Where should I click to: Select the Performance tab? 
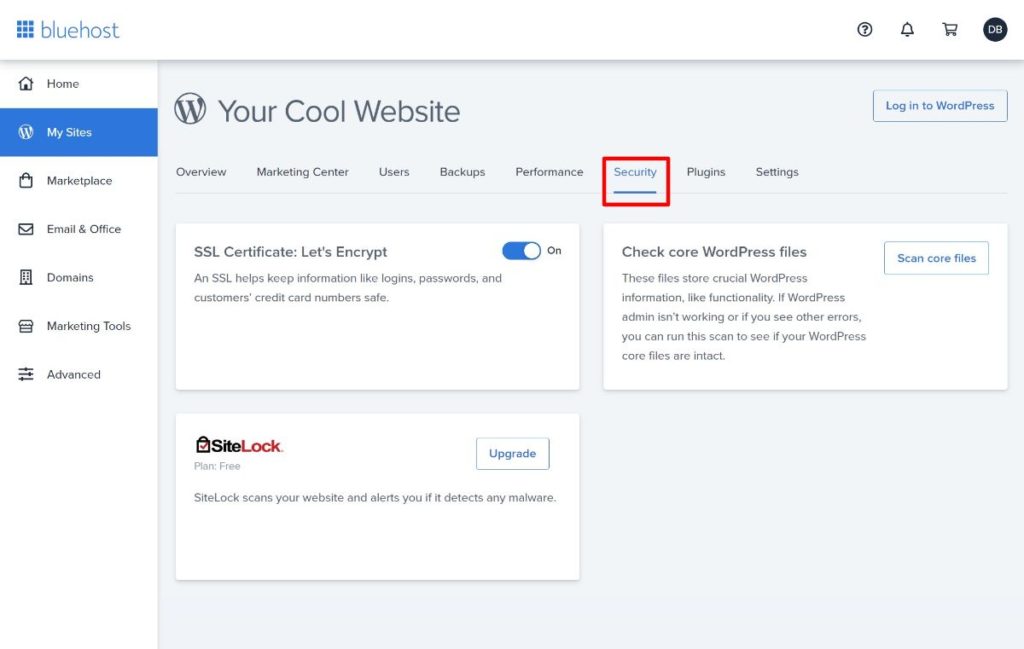point(548,172)
